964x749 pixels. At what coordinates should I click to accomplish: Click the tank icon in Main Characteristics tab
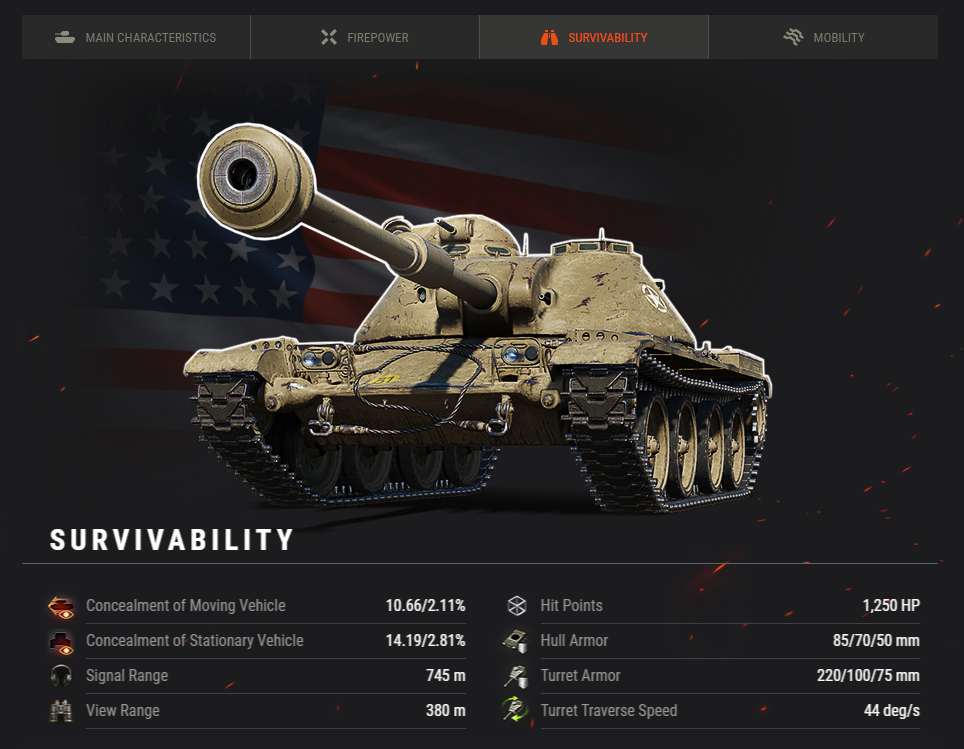(65, 38)
